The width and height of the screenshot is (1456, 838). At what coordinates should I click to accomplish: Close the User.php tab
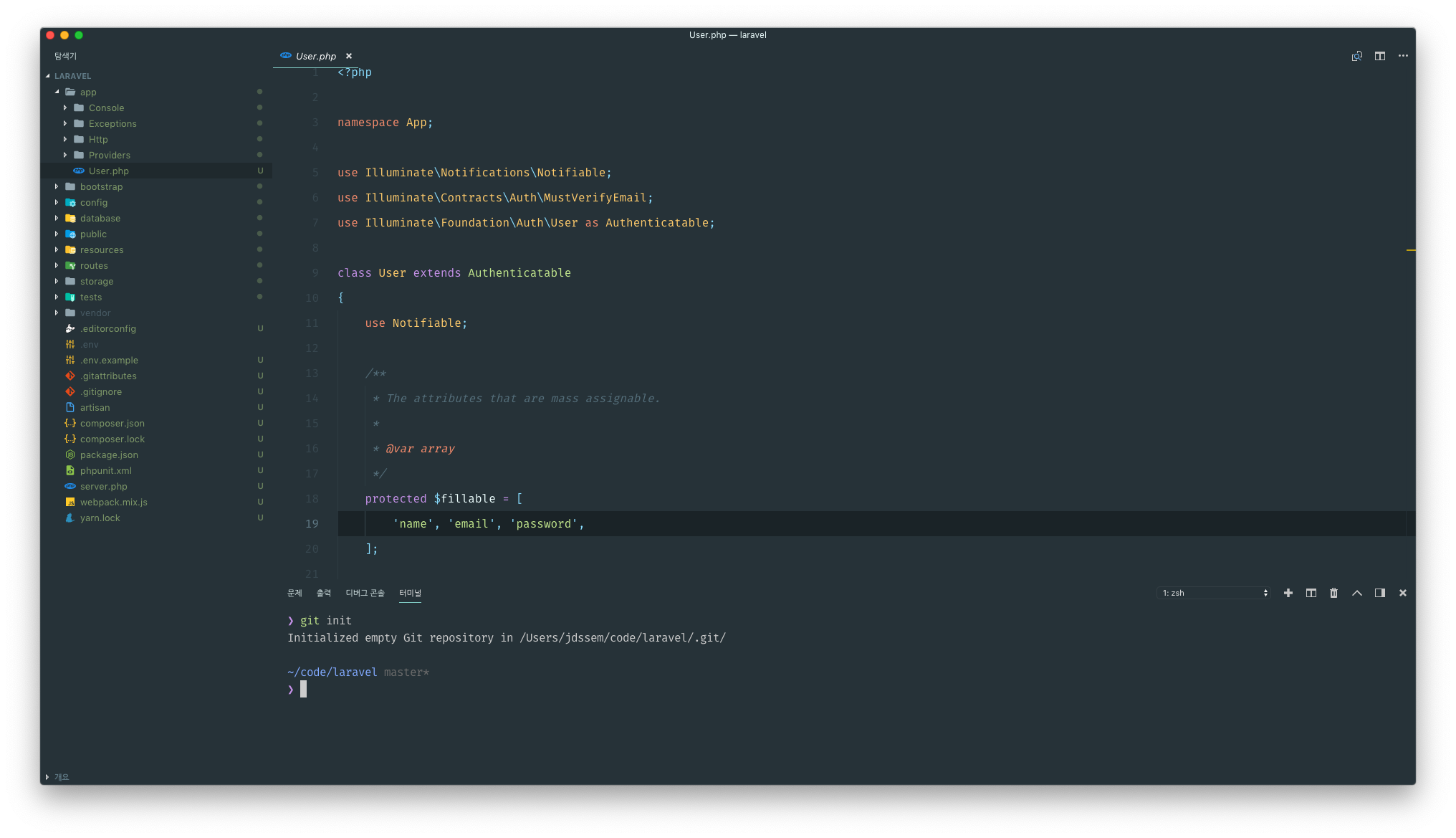(349, 56)
